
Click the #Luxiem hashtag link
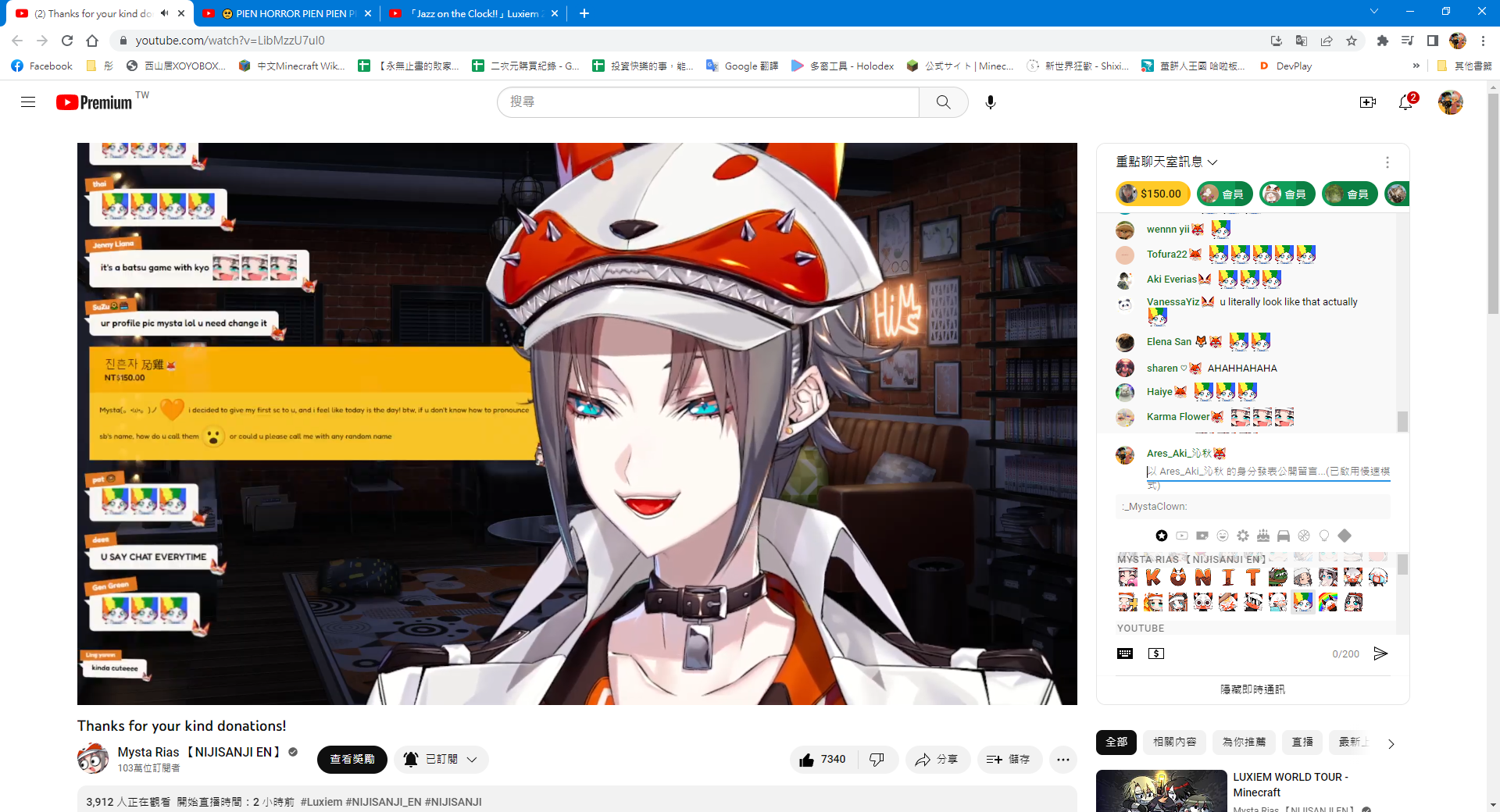[x=321, y=802]
